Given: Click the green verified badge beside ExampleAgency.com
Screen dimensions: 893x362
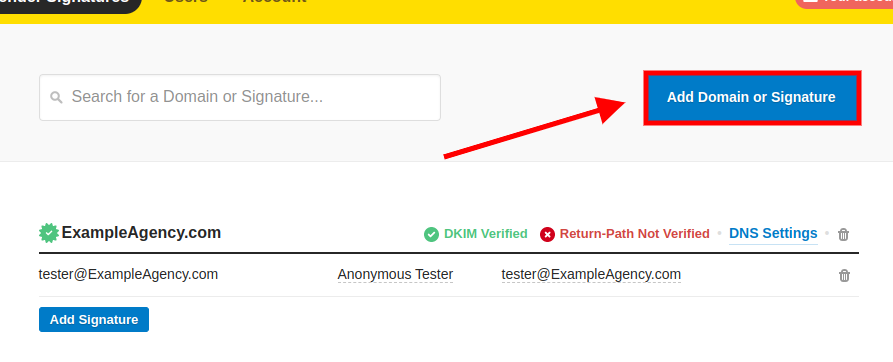Looking at the screenshot, I should click(x=49, y=233).
